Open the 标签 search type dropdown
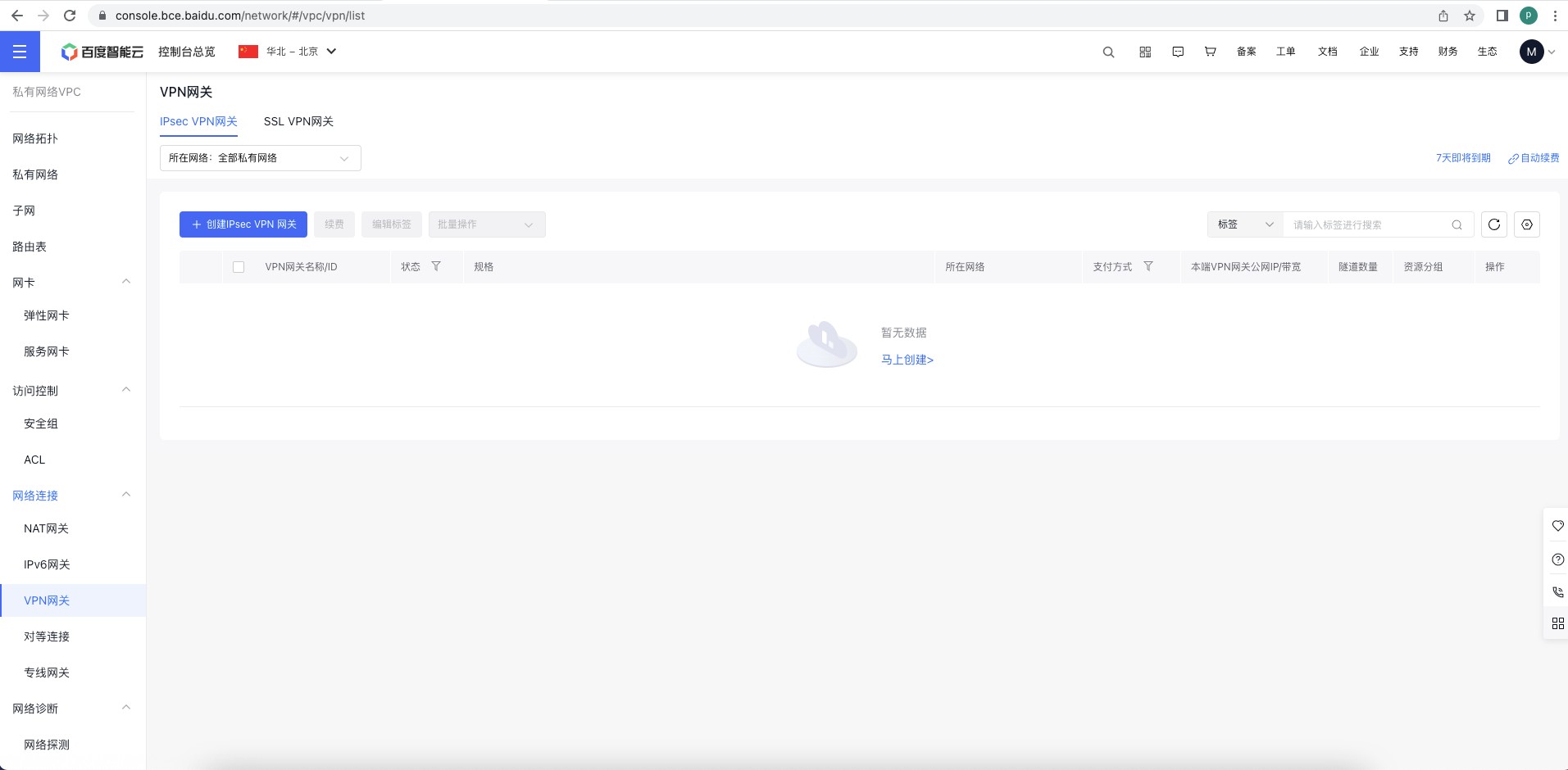The height and width of the screenshot is (770, 1568). (1244, 224)
